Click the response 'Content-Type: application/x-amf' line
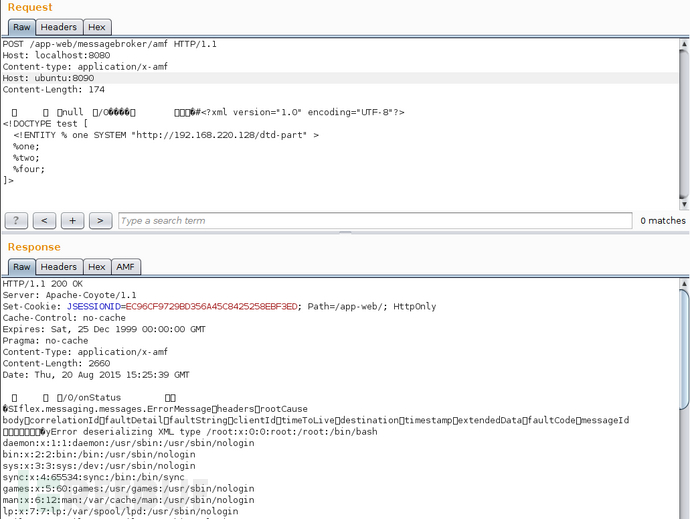 (x=85, y=353)
